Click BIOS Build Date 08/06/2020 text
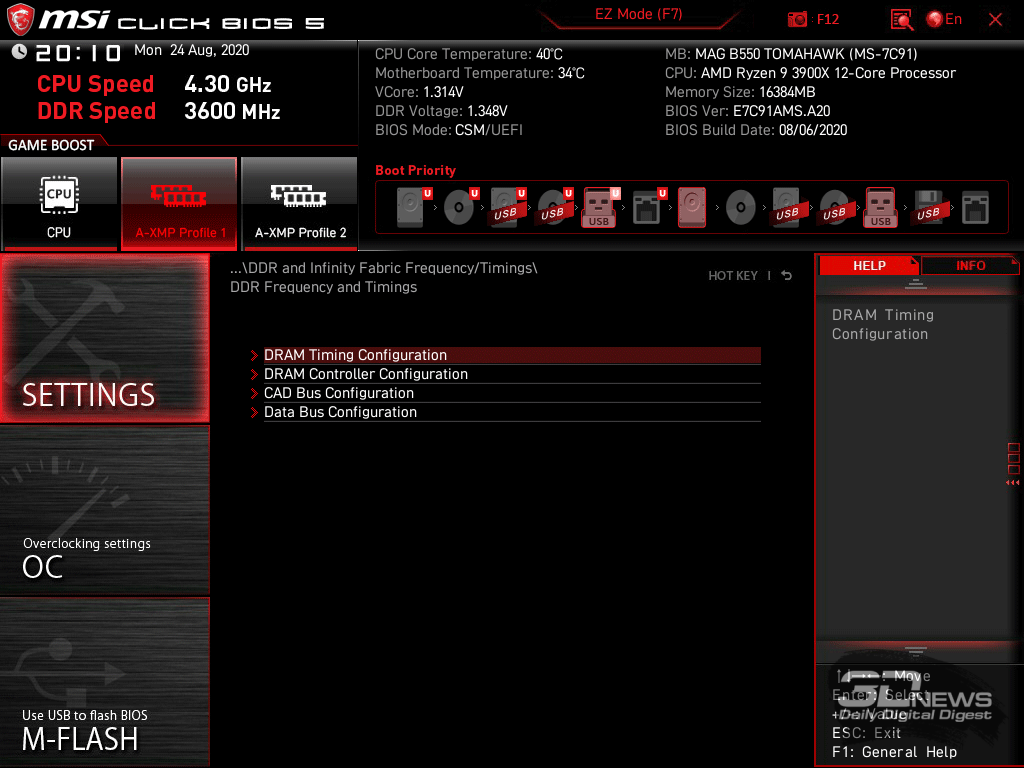This screenshot has height=768, width=1024. tap(756, 130)
